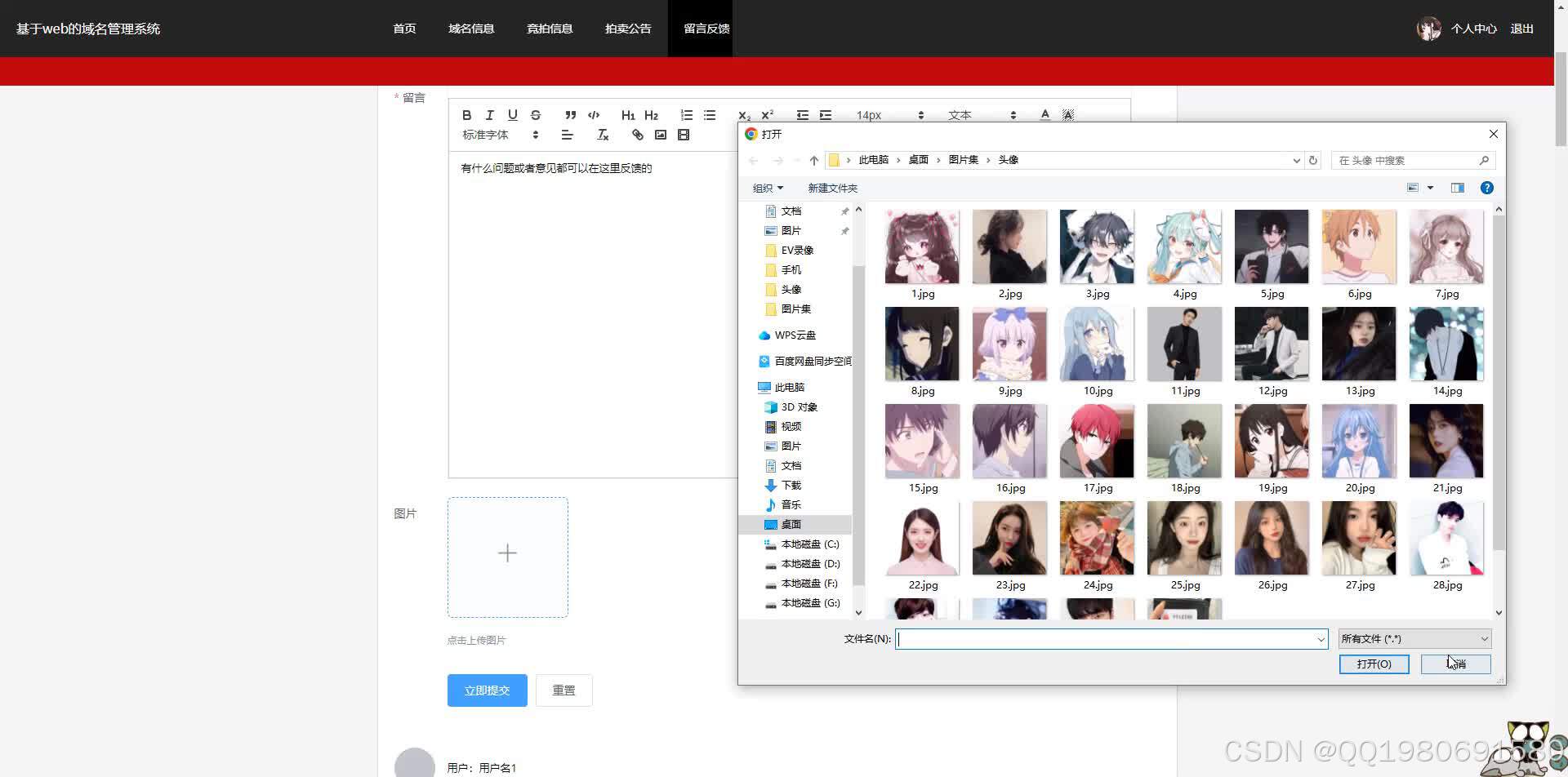Image resolution: width=1568 pixels, height=777 pixels.
Task: Toggle the ordered list formatting
Action: [686, 115]
